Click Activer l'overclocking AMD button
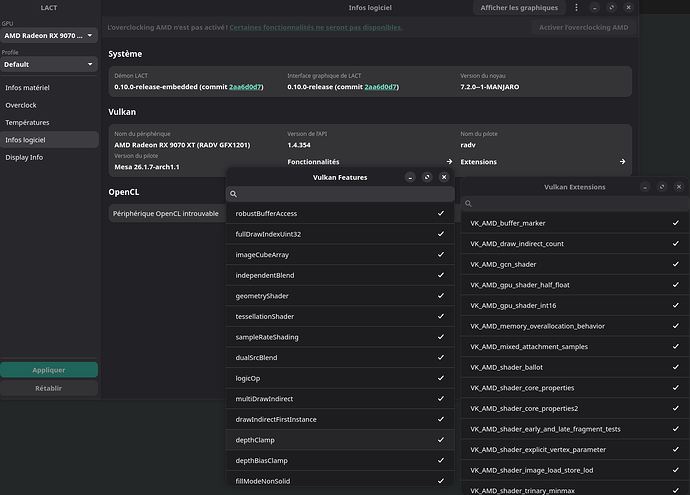 pos(584,27)
